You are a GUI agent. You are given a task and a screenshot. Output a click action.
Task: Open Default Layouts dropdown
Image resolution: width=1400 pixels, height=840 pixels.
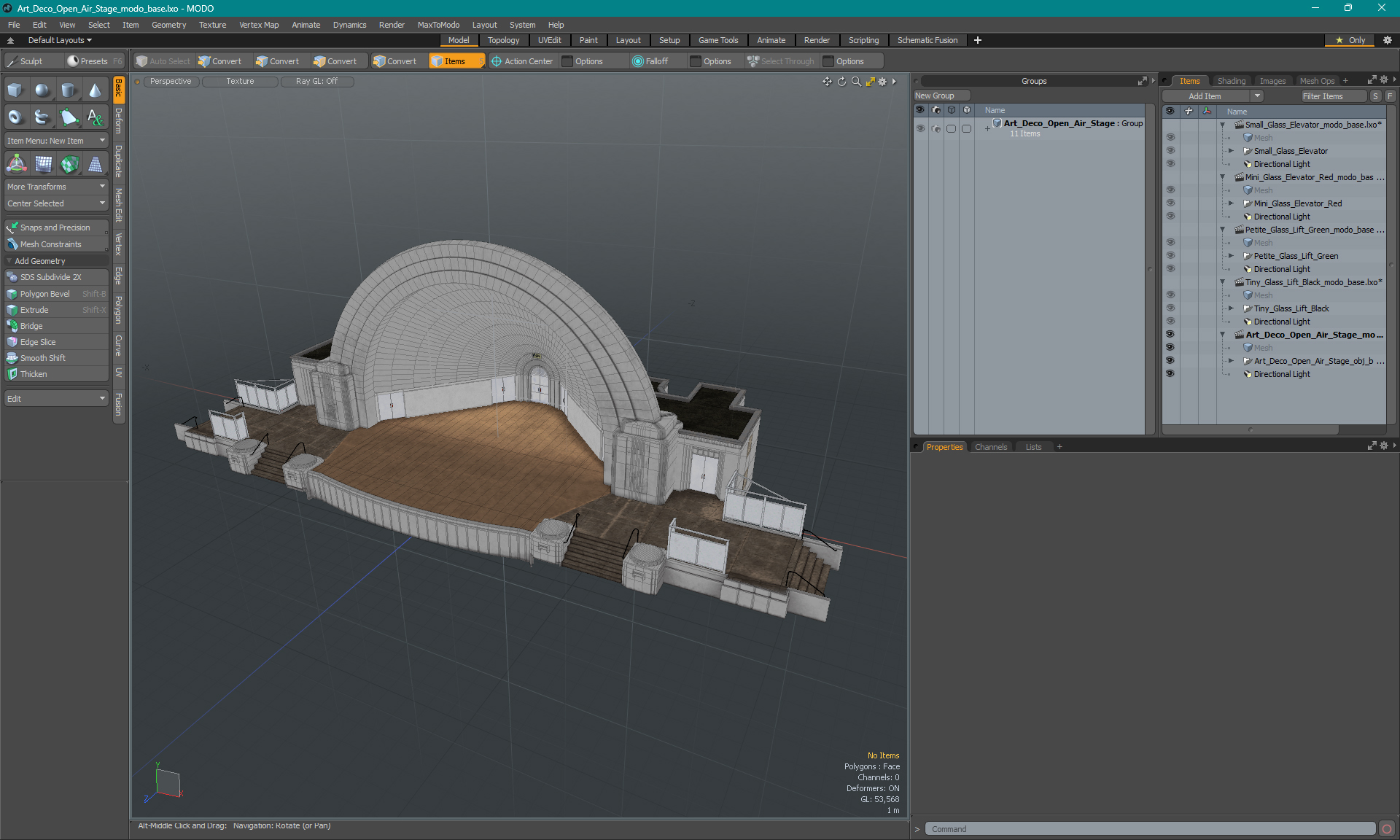(60, 40)
